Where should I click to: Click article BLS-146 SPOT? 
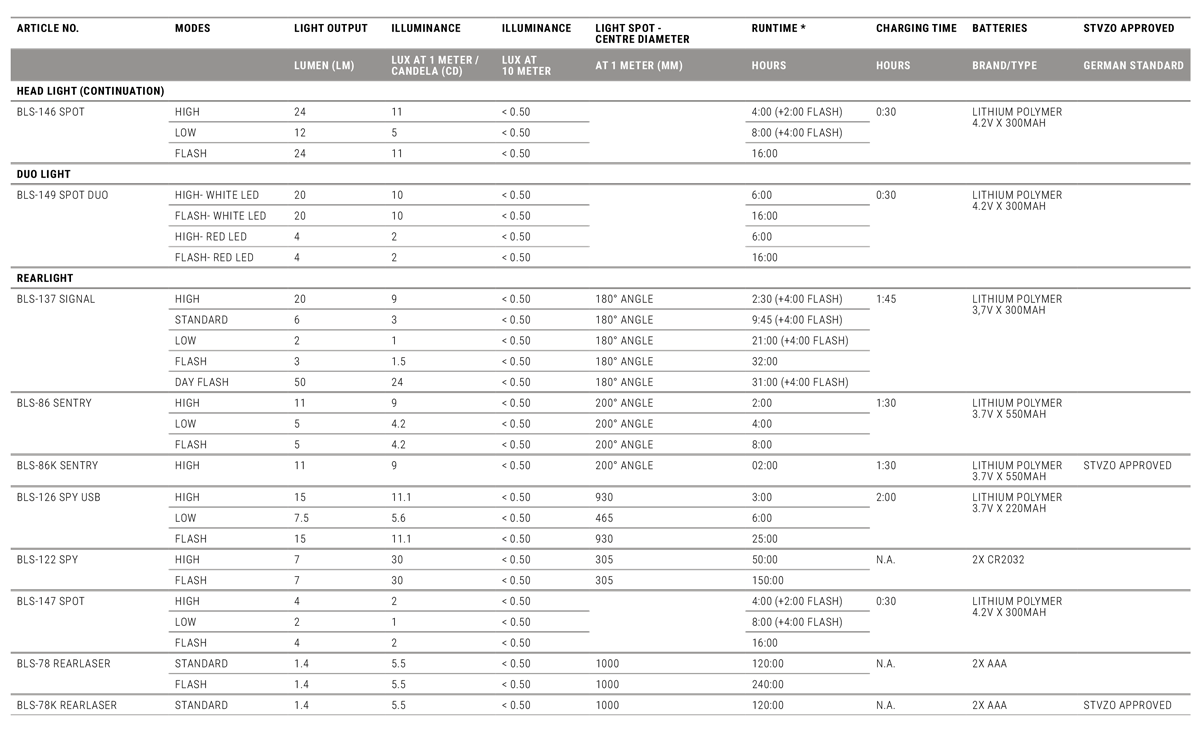click(51, 112)
